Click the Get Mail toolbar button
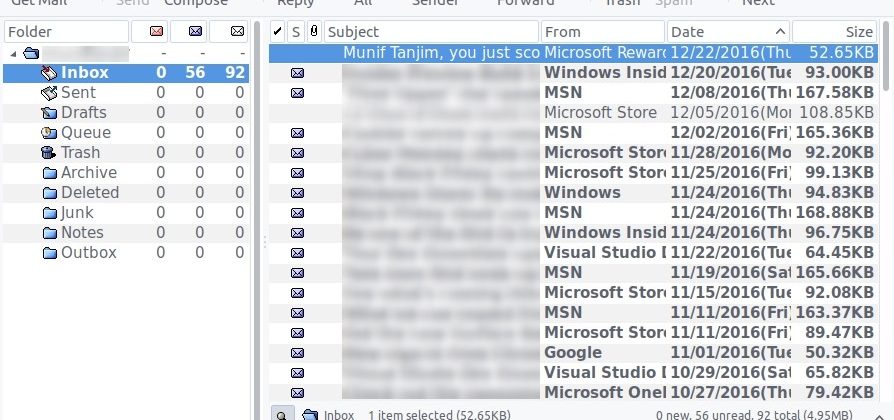Viewport: 894px width, 420px height. pos(39,3)
